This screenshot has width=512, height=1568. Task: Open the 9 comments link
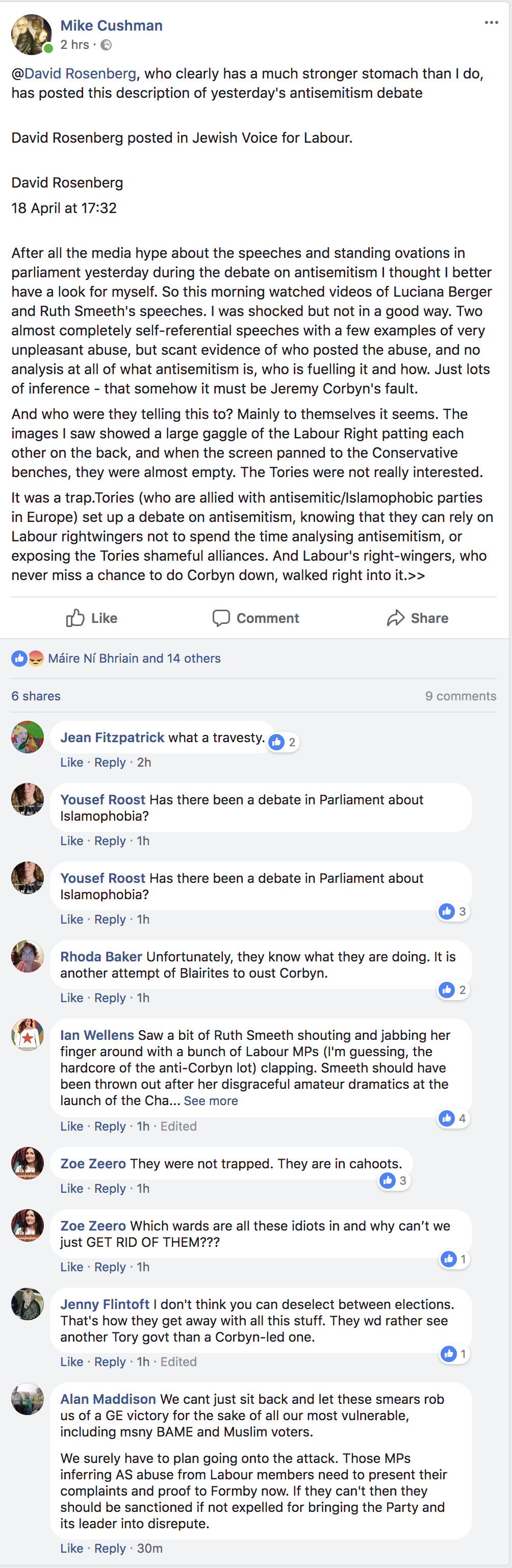[460, 696]
